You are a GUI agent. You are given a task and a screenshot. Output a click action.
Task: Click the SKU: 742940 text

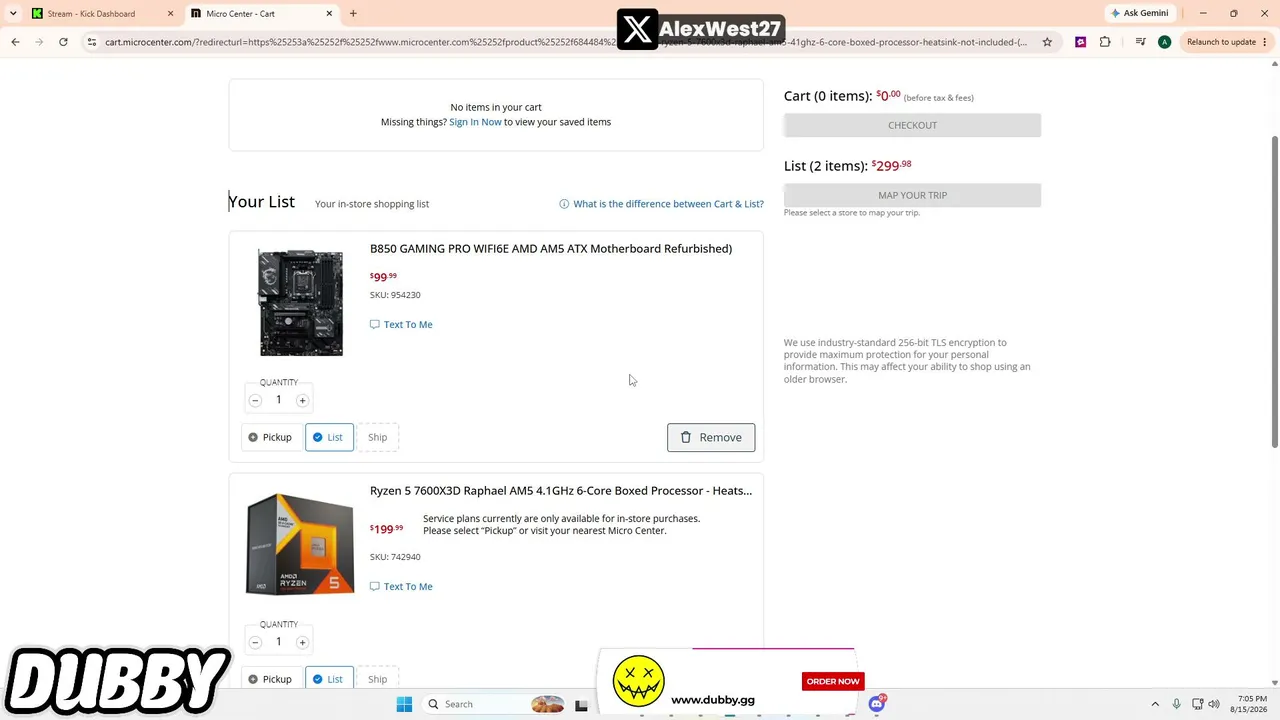tap(395, 557)
